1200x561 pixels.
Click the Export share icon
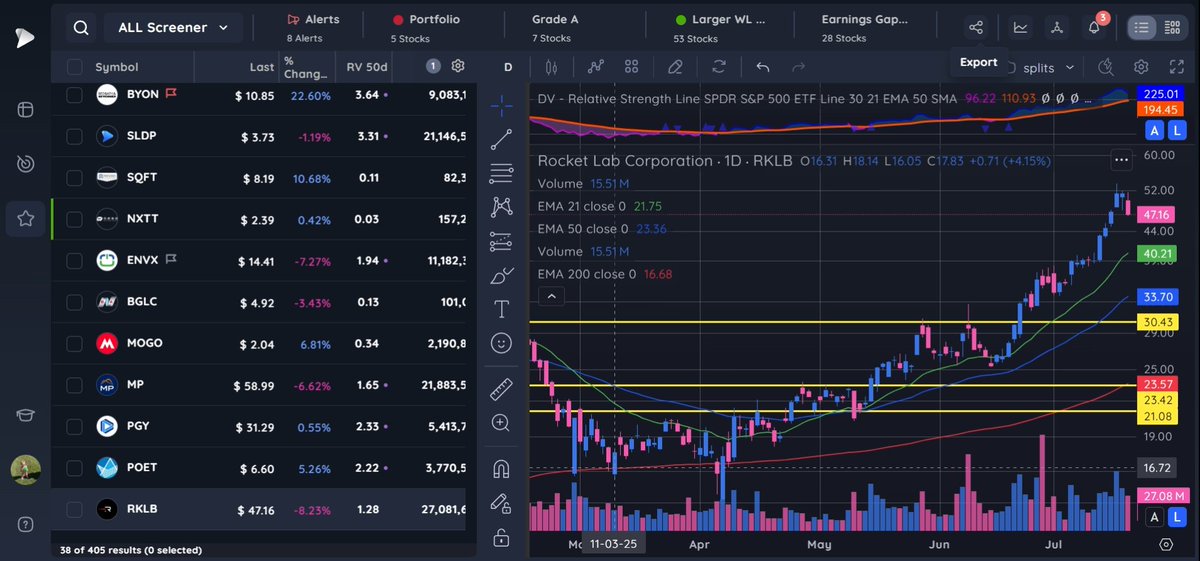click(977, 28)
